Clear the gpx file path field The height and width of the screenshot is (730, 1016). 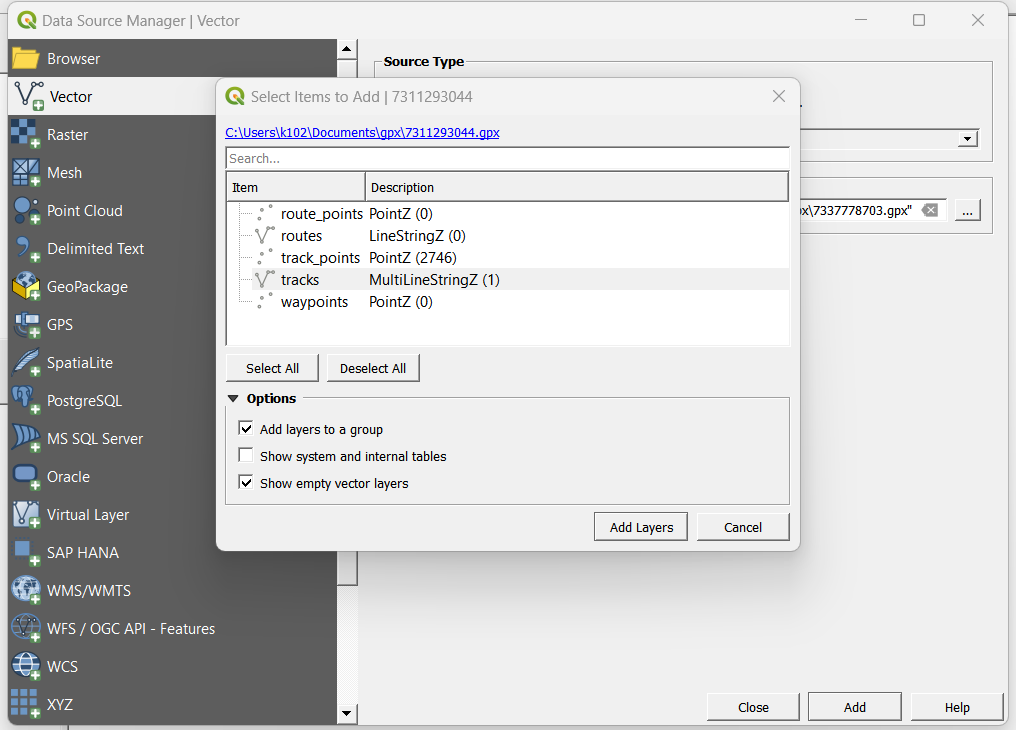(930, 210)
